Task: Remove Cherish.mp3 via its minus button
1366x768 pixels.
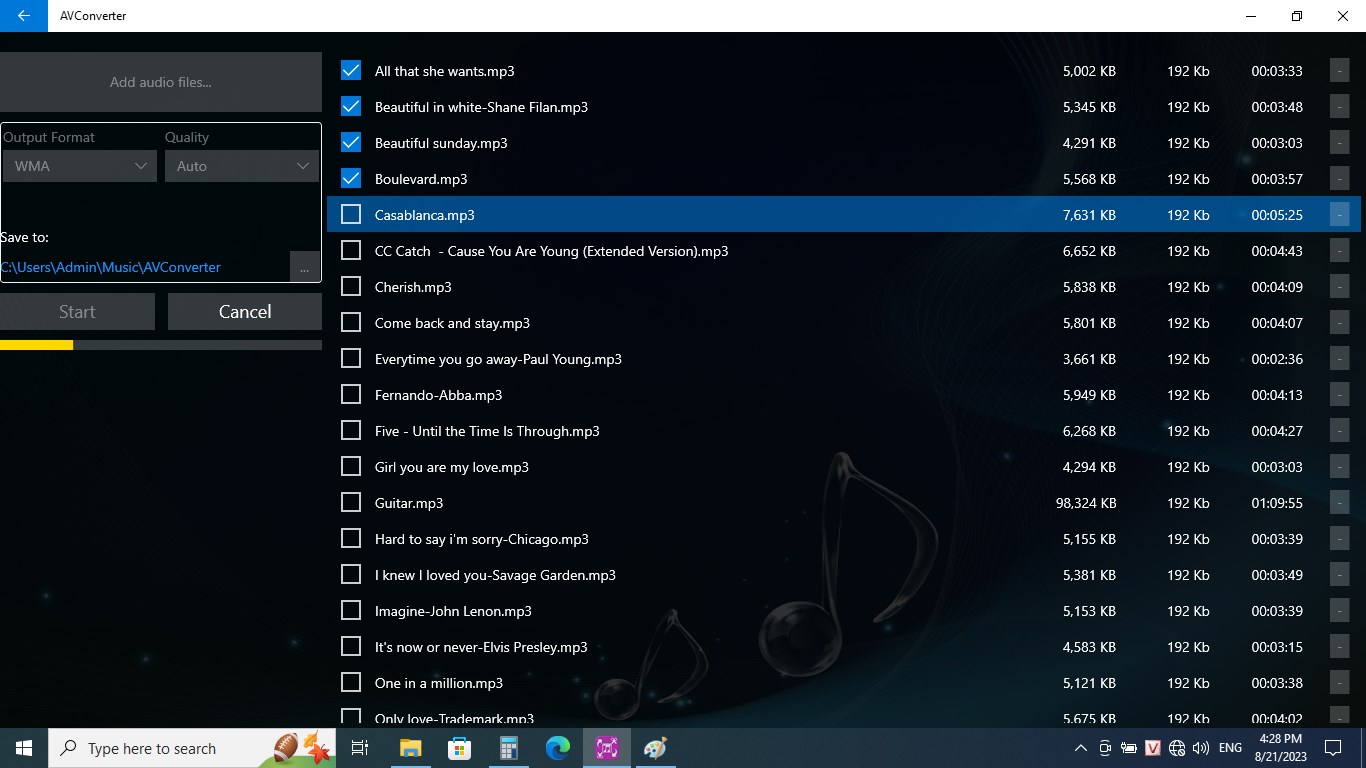Action: click(x=1339, y=287)
